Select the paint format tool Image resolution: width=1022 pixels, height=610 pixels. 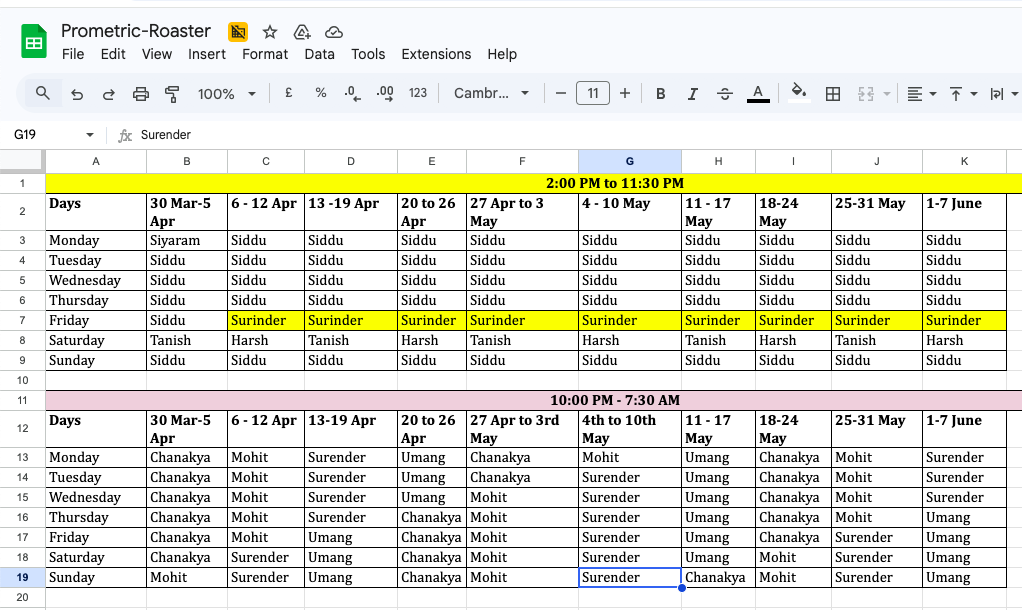(172, 94)
